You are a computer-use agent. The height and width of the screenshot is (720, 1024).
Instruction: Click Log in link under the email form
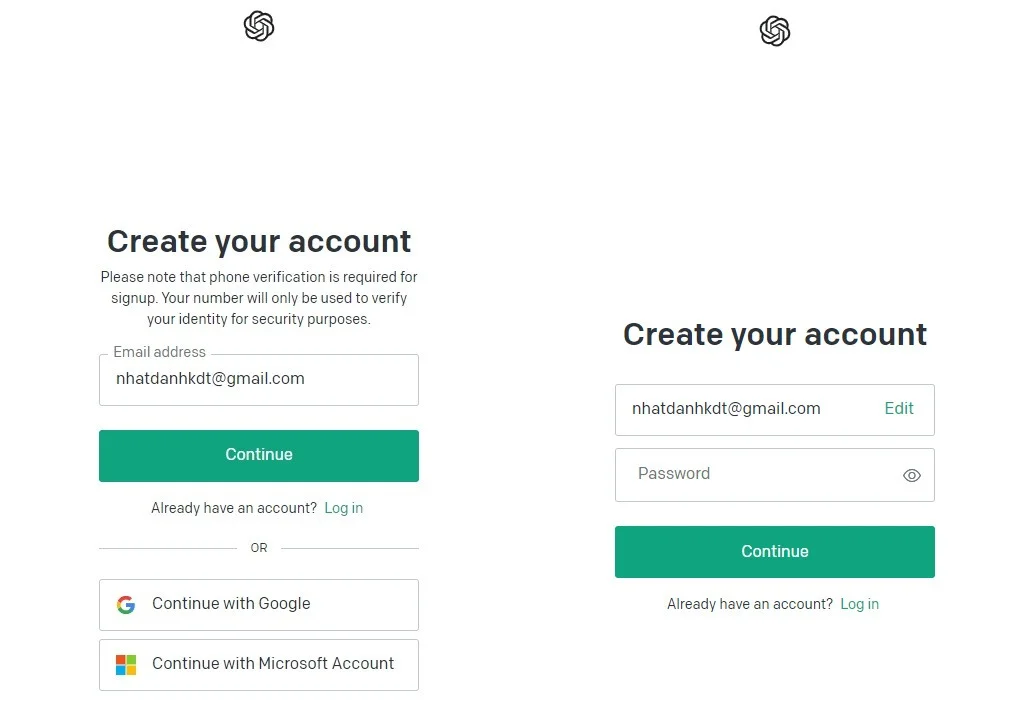344,508
